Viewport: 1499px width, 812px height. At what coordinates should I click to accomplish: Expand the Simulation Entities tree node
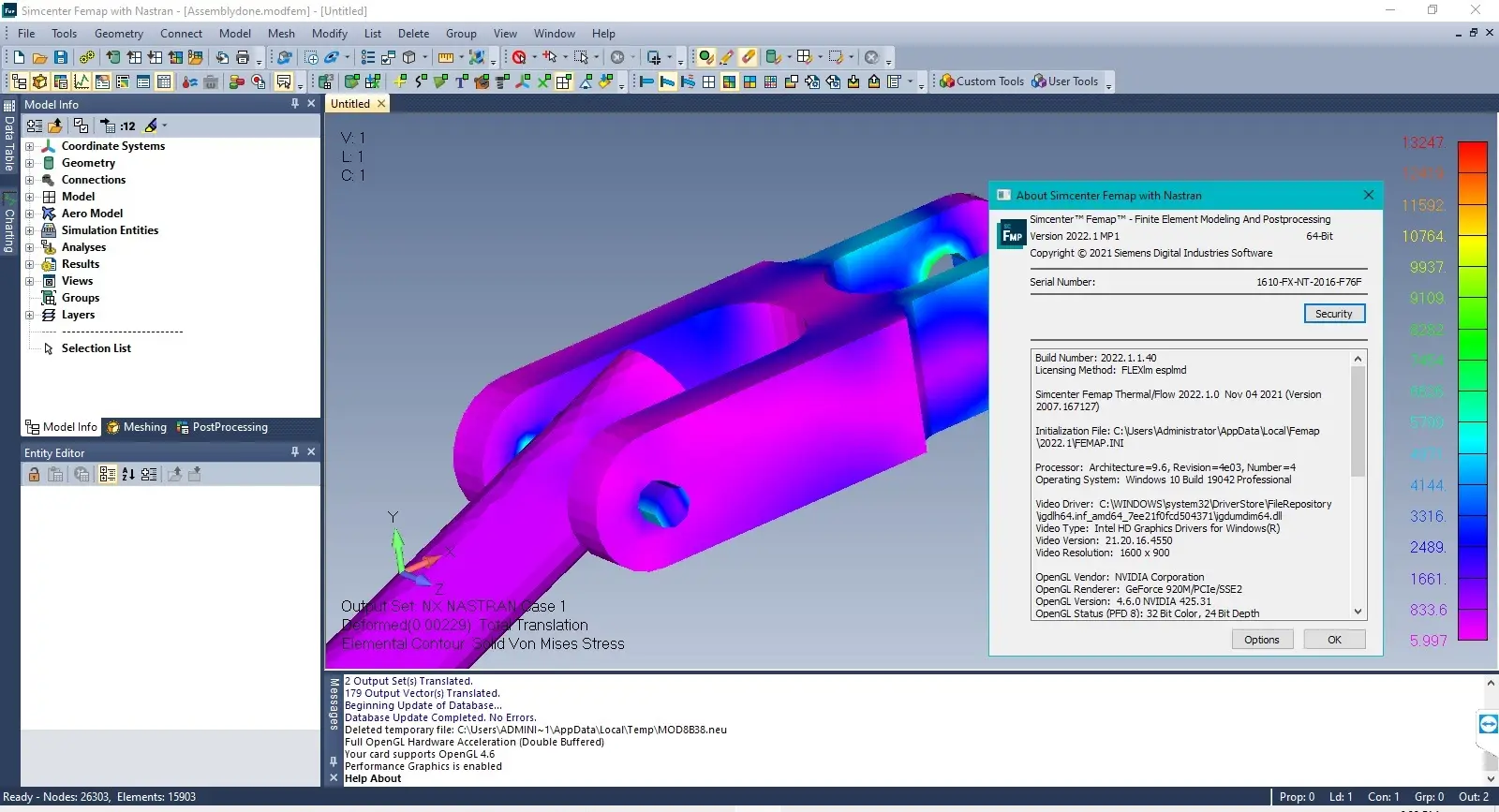pos(29,230)
